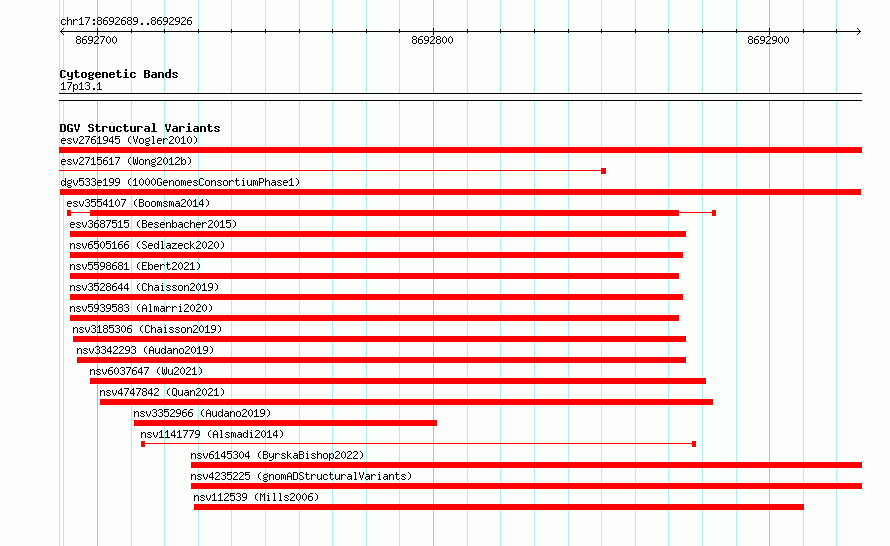The width and height of the screenshot is (890, 546).
Task: Click the red bar for esv3554107
Action: (x=384, y=213)
